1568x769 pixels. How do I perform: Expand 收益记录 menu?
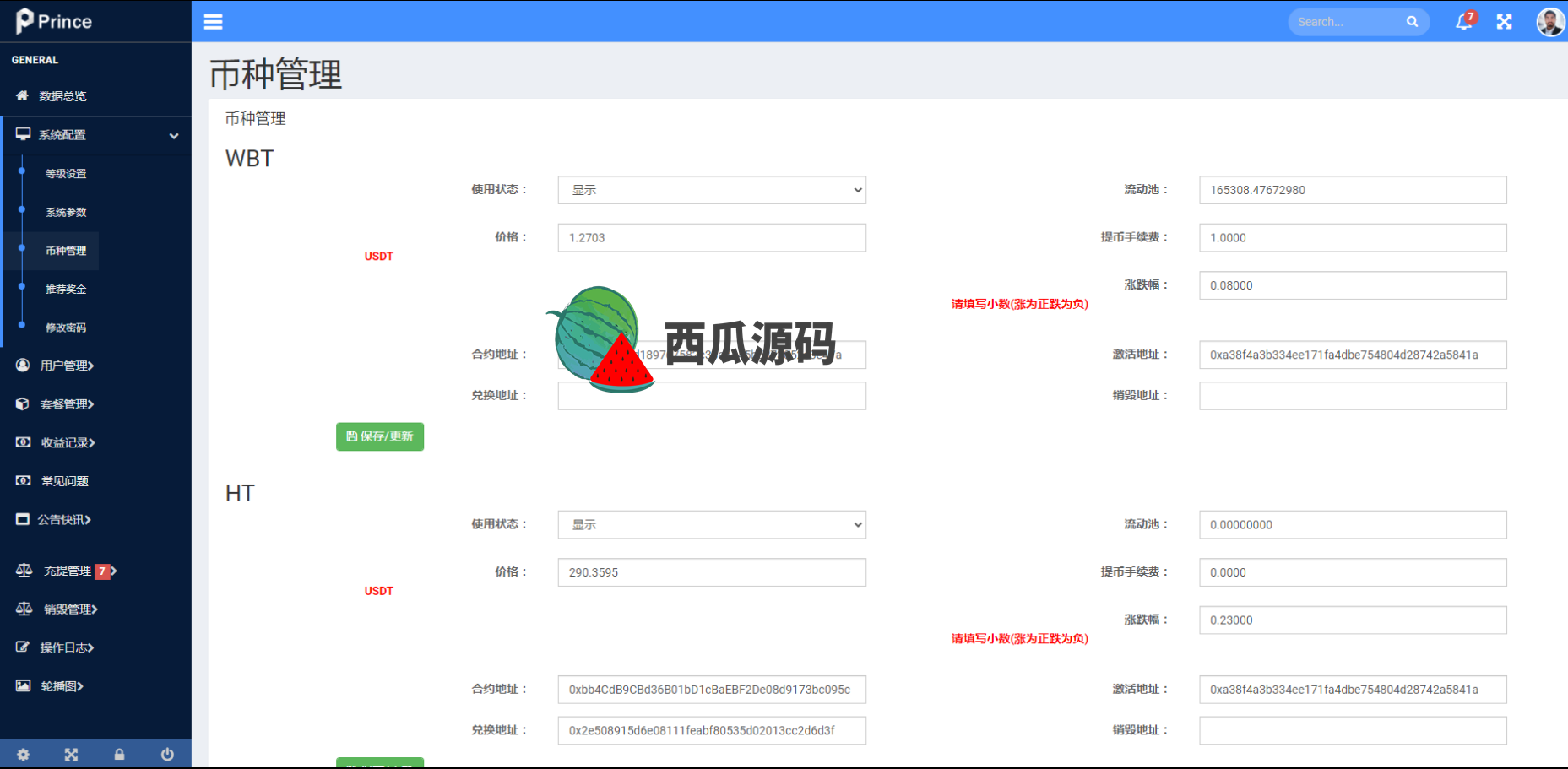coord(68,442)
